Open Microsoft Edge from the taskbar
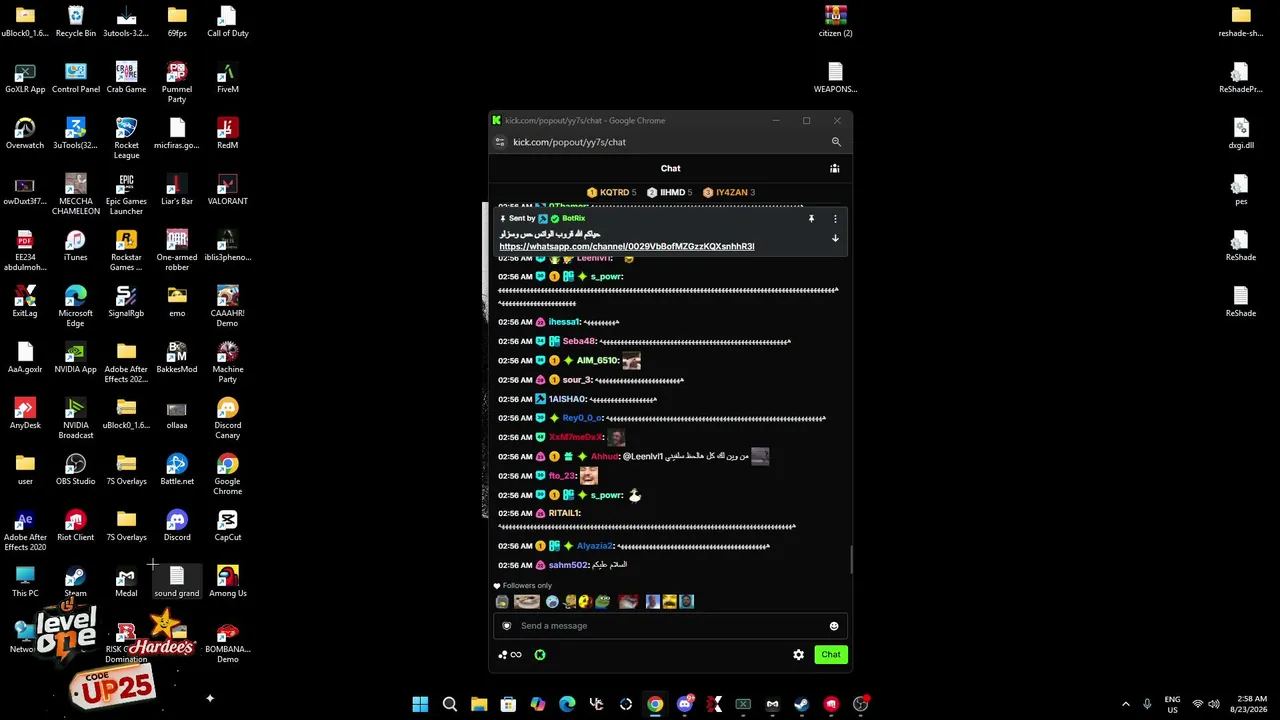Screen dimensions: 1280x720 567,704
